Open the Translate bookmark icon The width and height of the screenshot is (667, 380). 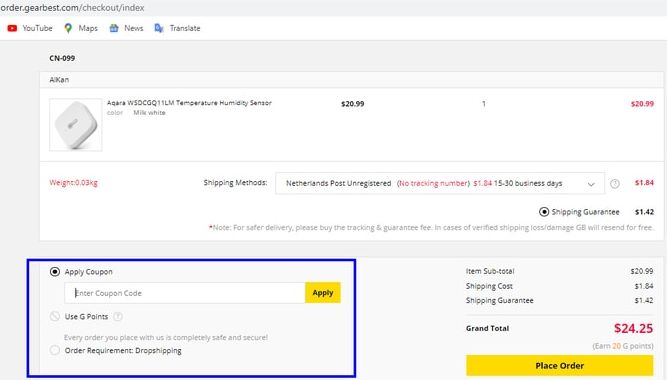pos(159,29)
